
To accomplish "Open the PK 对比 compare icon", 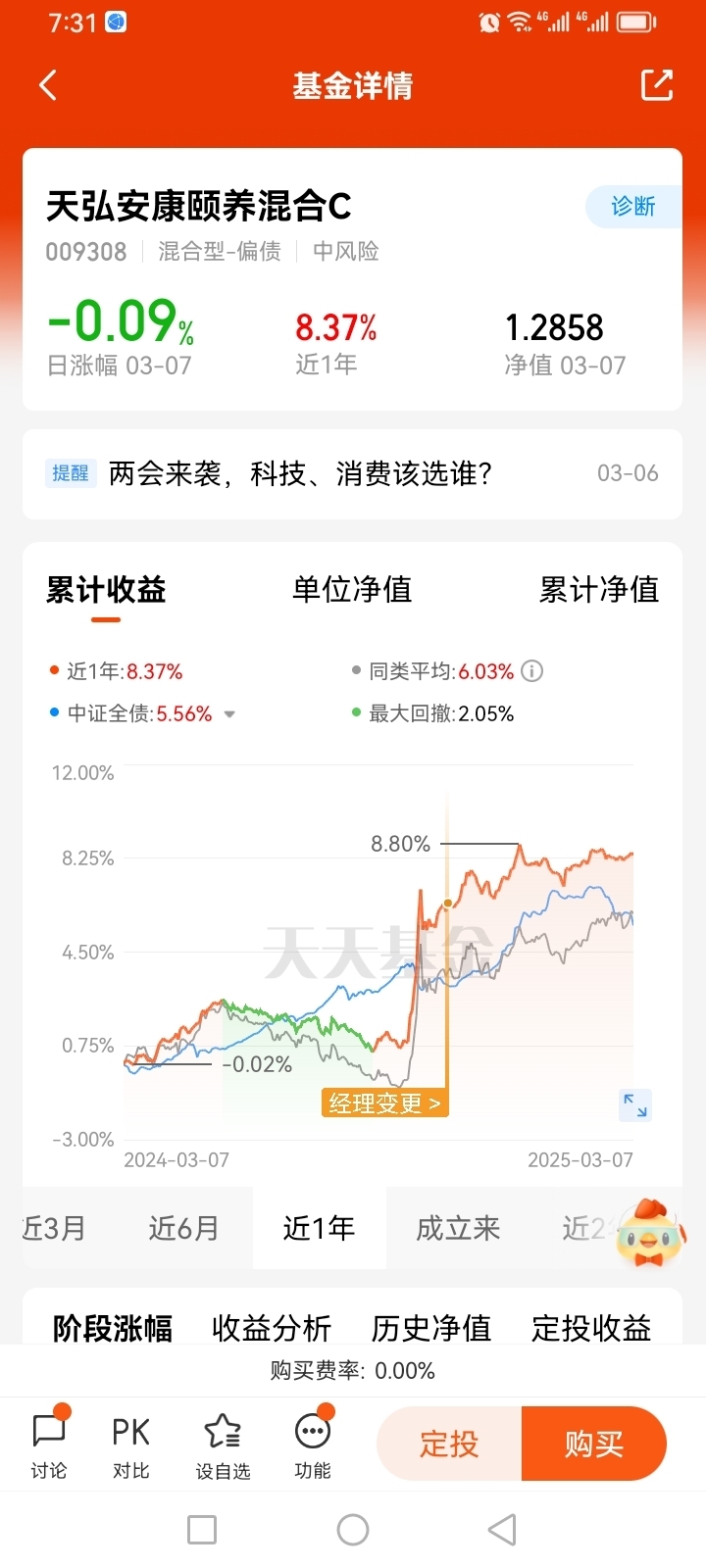I will (x=130, y=1443).
